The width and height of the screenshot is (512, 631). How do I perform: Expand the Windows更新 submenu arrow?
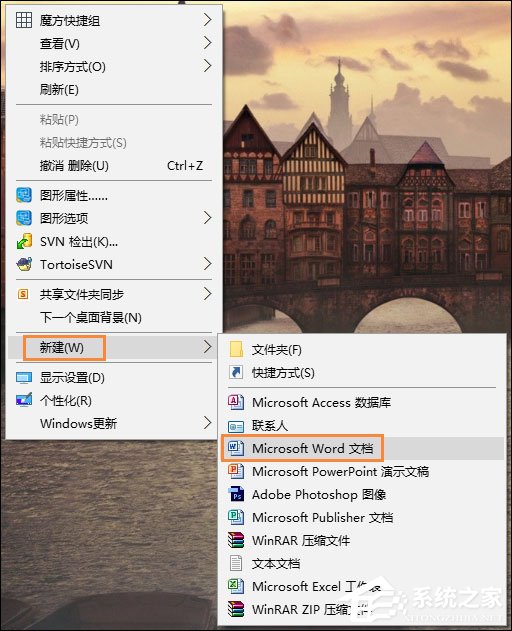tap(207, 423)
